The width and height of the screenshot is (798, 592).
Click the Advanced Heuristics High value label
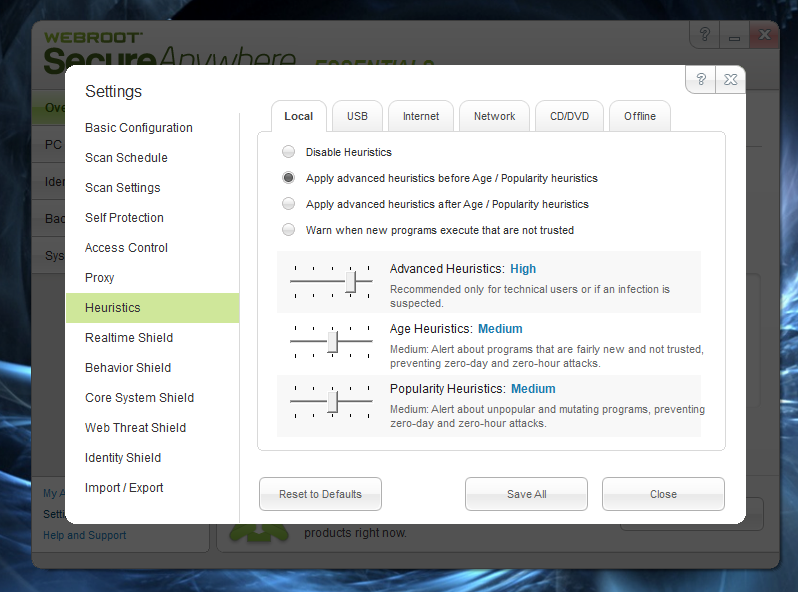tap(523, 269)
